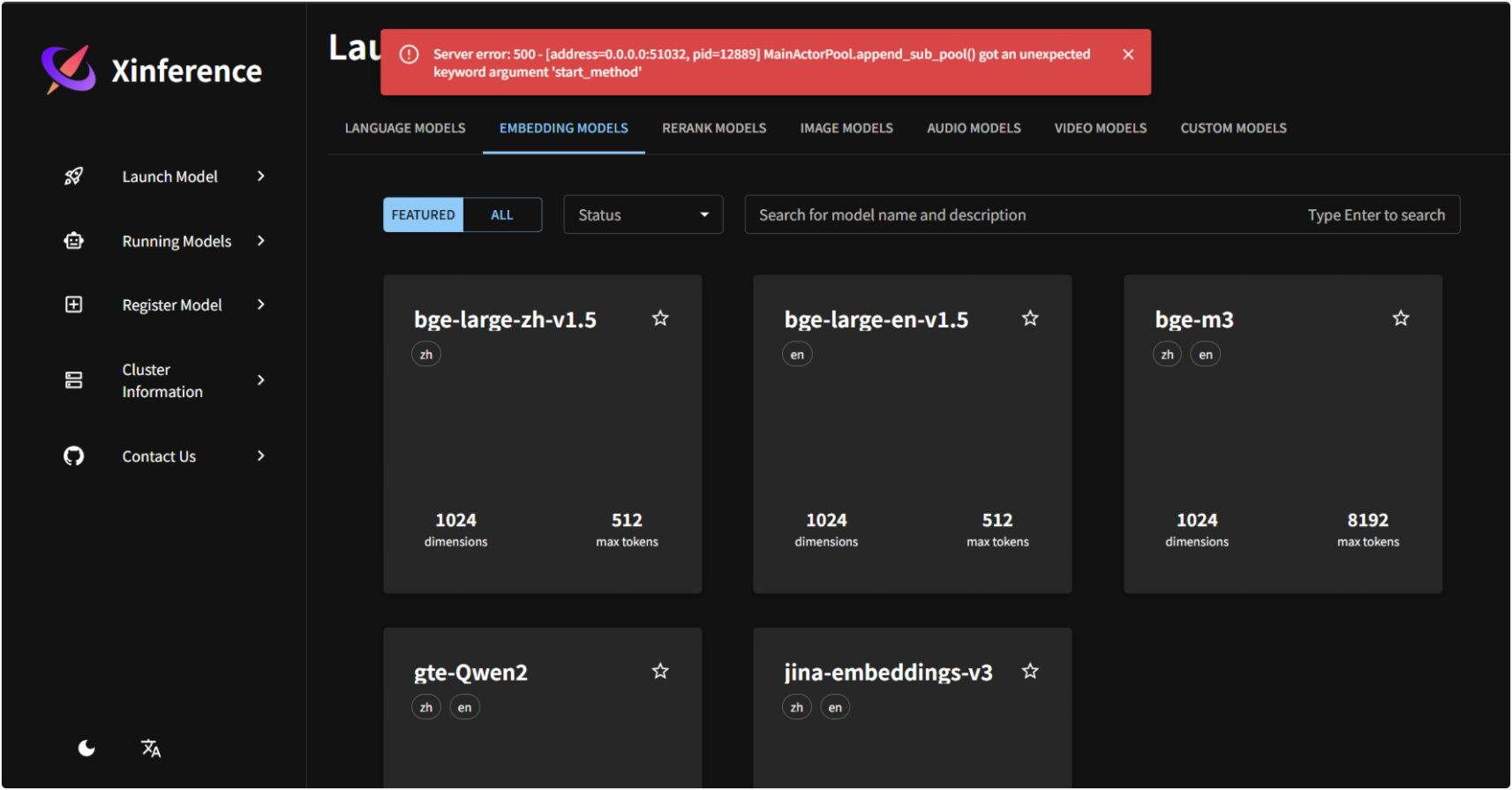Expand Contact Us chevron
This screenshot has height=790, width=1512.
pos(261,456)
